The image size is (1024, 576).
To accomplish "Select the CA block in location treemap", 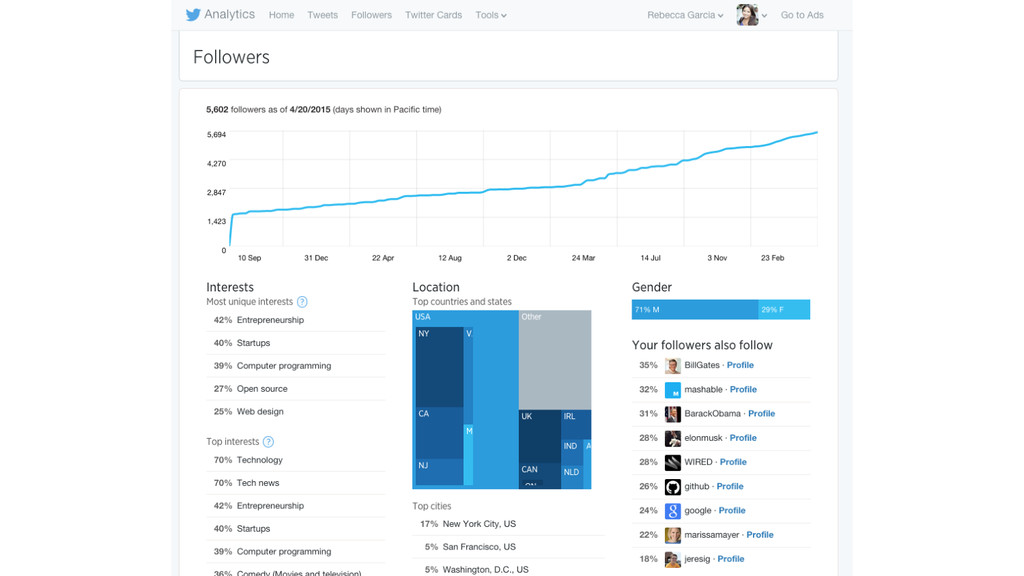I will 440,433.
